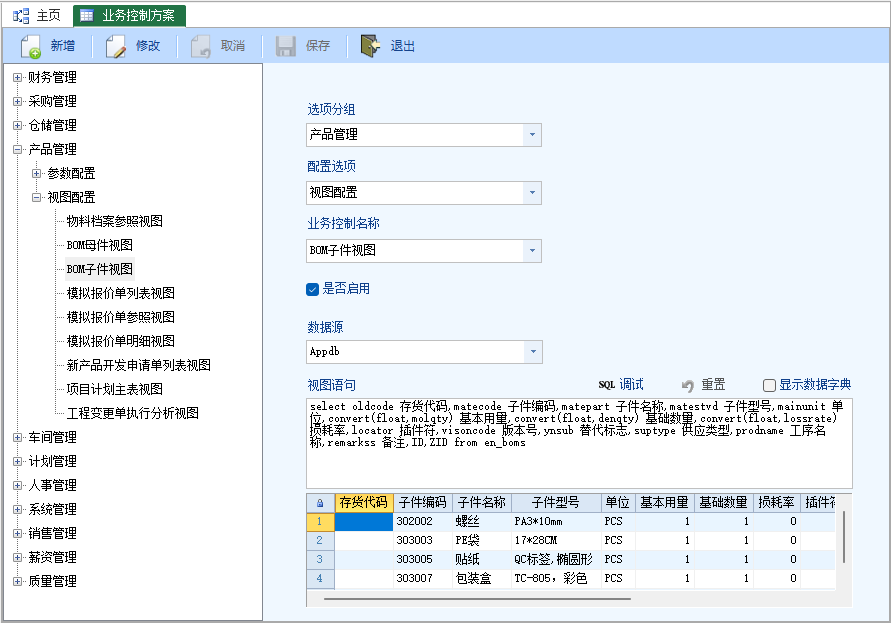This screenshot has width=891, height=623.
Task: Switch to the 主页 tab
Action: pos(37,16)
